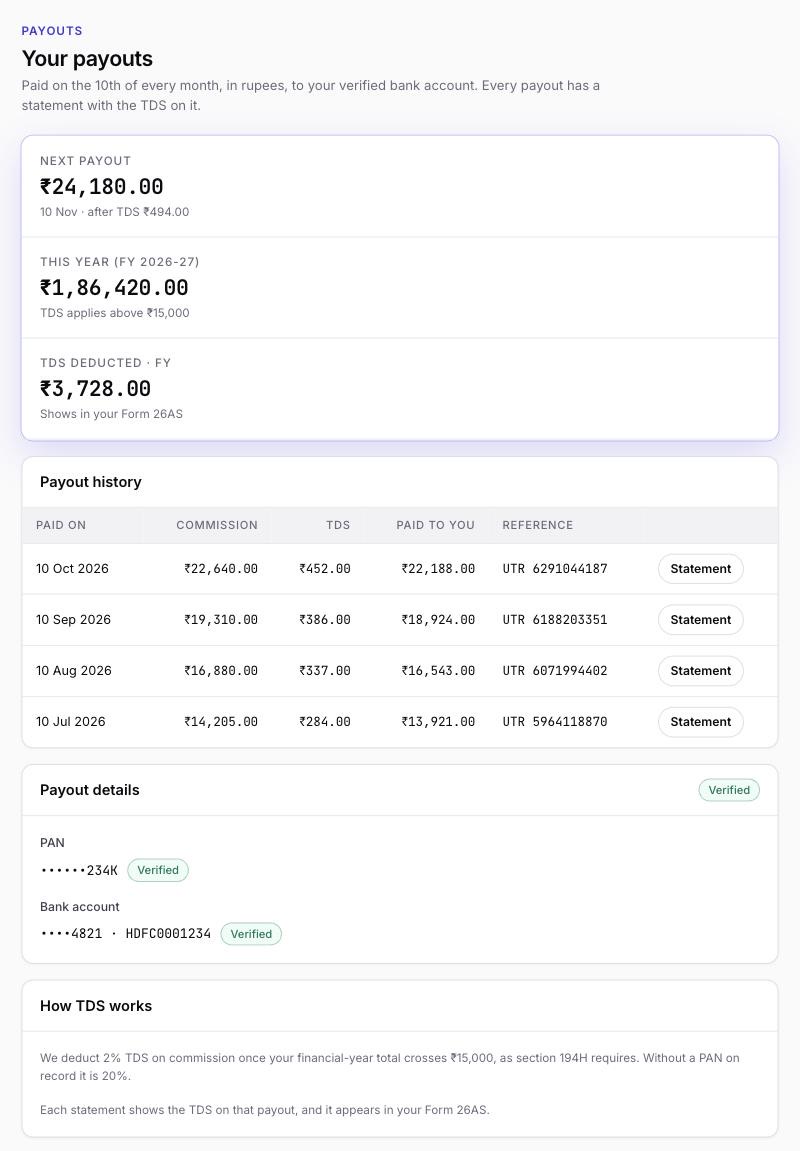Image resolution: width=800 pixels, height=1151 pixels.
Task: Click the paid amount ₹13,921.00
Action: coord(438,722)
